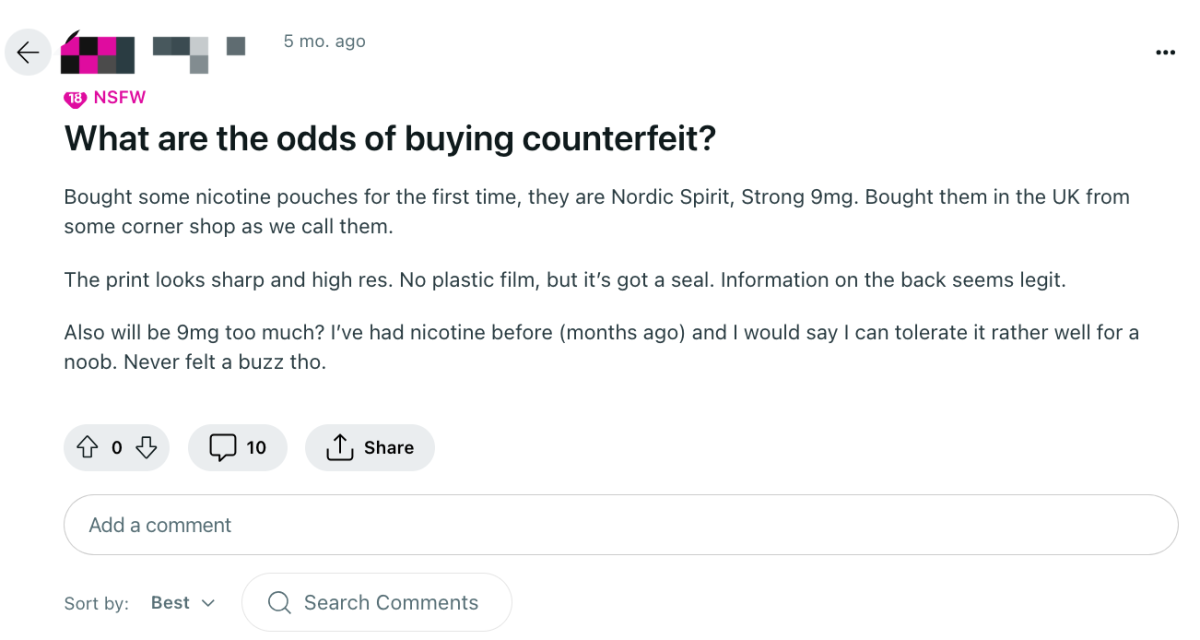Downvote the counterfeit nicotine pouches post
Screen dimensions: 1200x640
146,447
